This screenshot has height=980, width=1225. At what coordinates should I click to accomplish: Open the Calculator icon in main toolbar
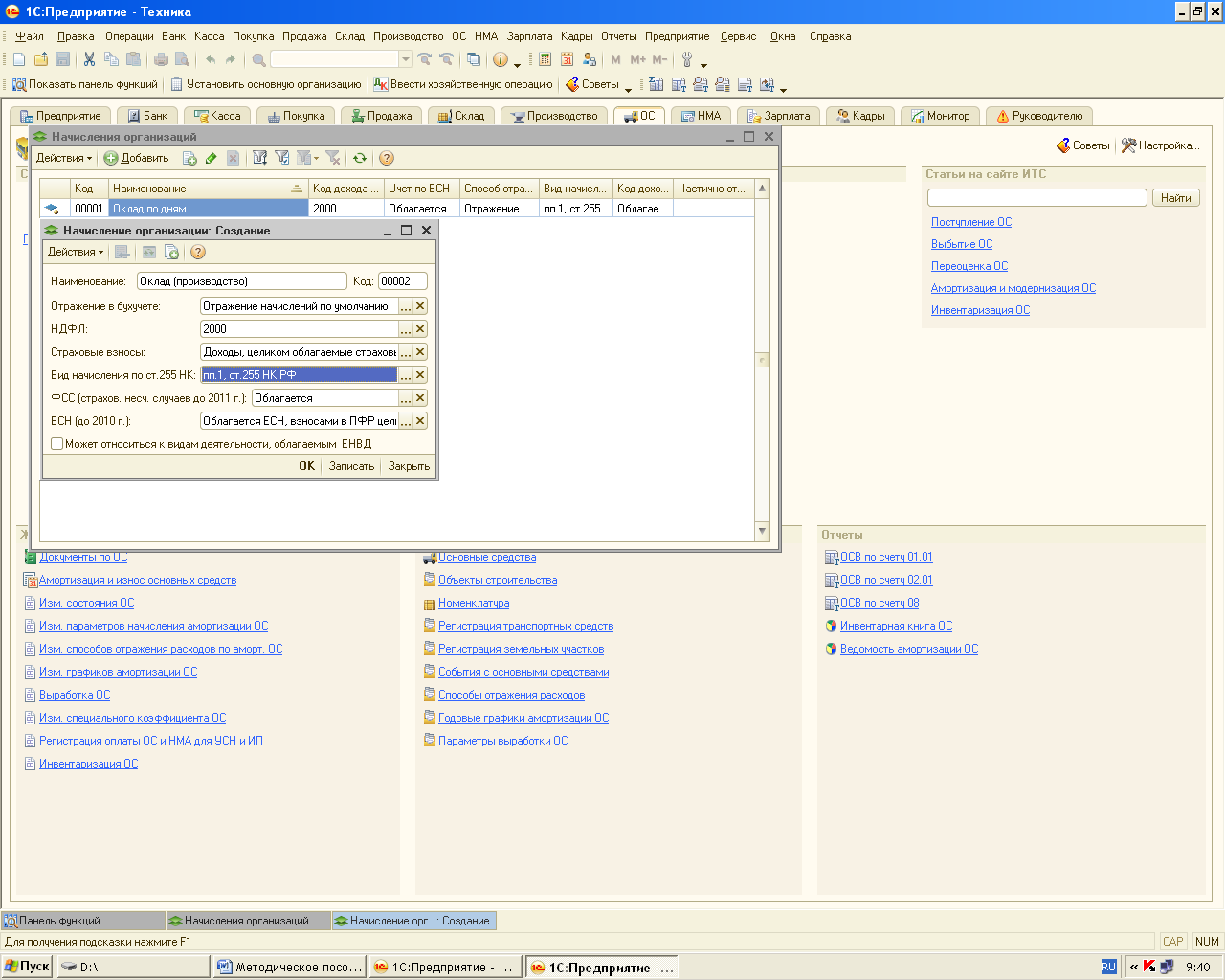[545, 59]
